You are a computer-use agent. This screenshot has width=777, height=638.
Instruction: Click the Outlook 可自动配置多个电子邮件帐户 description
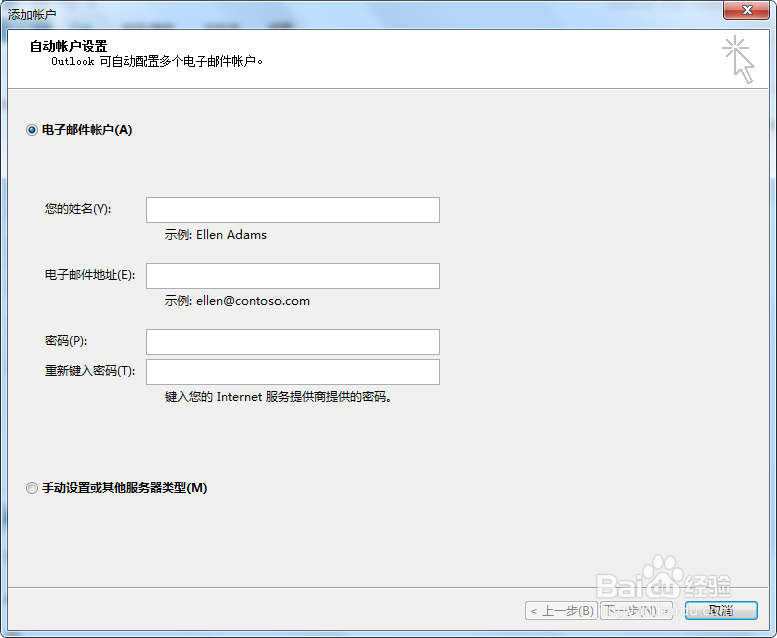pos(157,61)
